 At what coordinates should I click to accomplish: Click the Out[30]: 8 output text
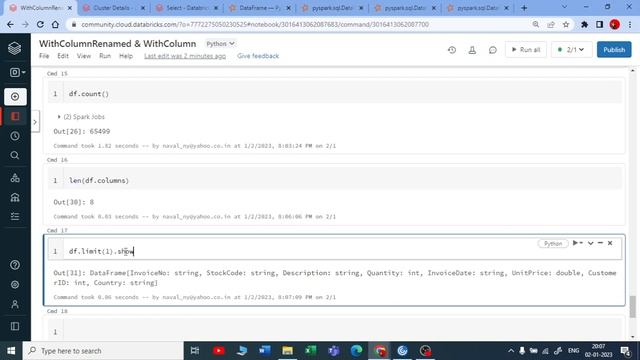(x=73, y=202)
